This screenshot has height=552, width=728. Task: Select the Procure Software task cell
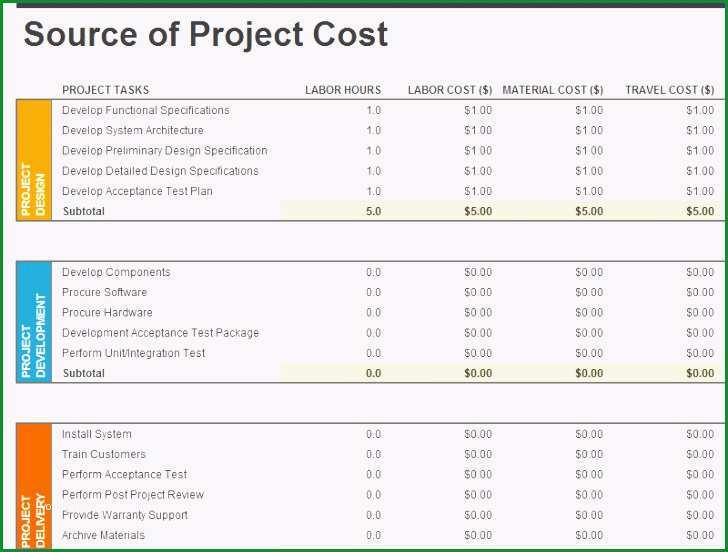[104, 292]
